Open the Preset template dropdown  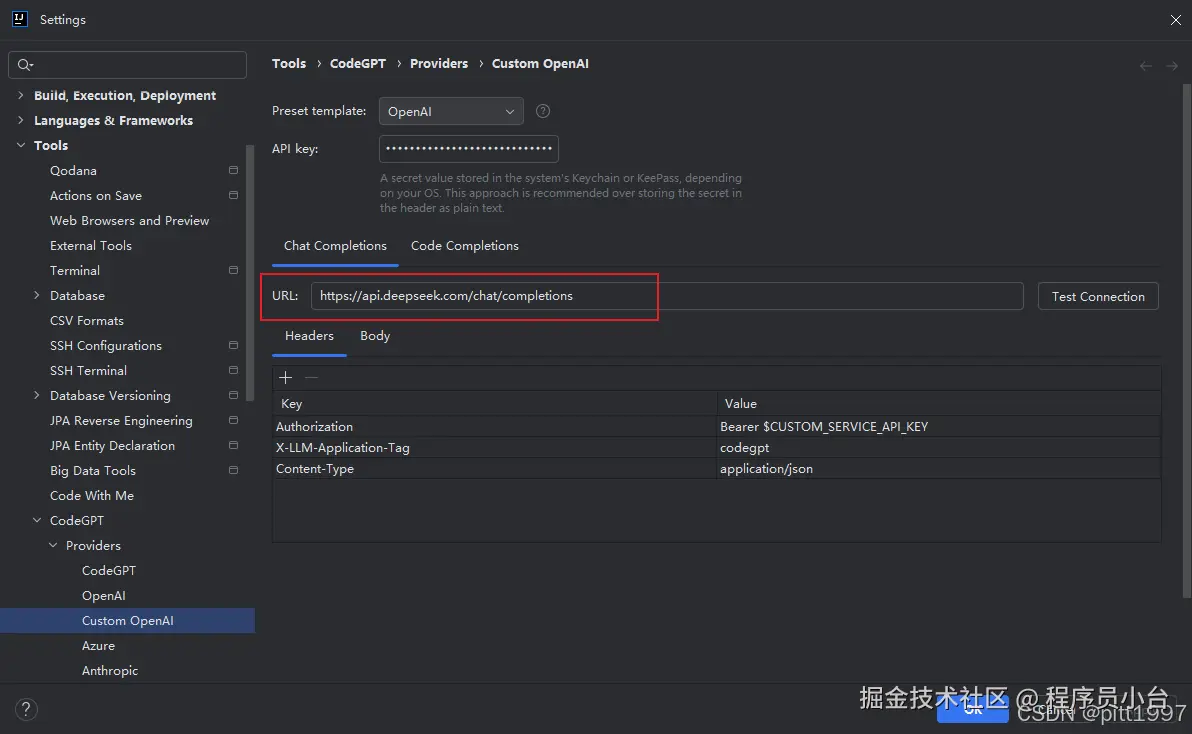coord(451,112)
